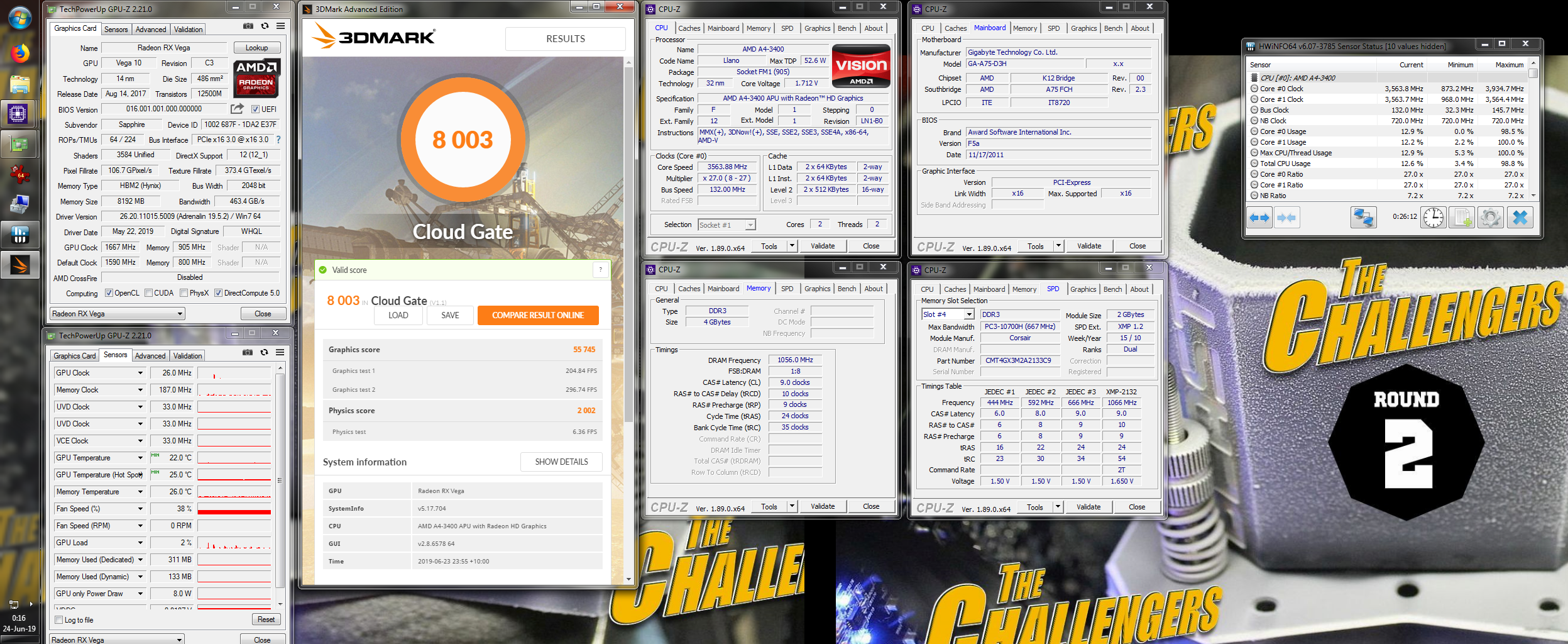Click LOAD button in 3DMark
Viewport: 1568px width, 644px height.
click(x=398, y=315)
